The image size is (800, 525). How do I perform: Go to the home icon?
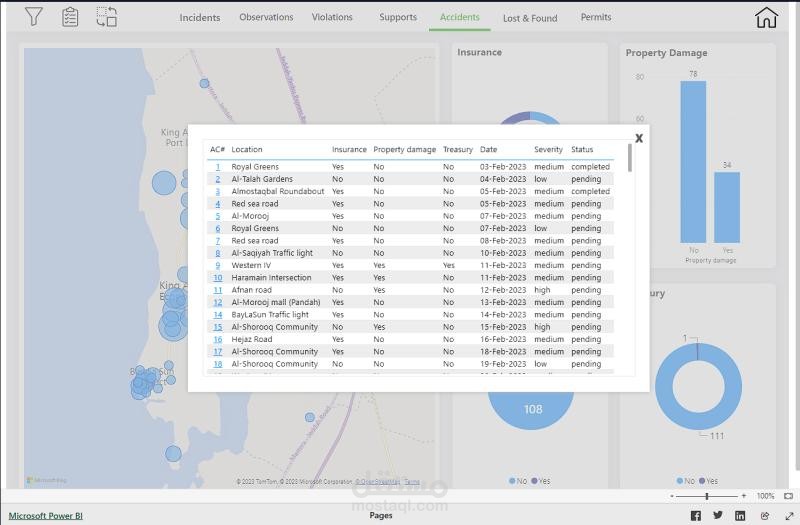[x=766, y=17]
